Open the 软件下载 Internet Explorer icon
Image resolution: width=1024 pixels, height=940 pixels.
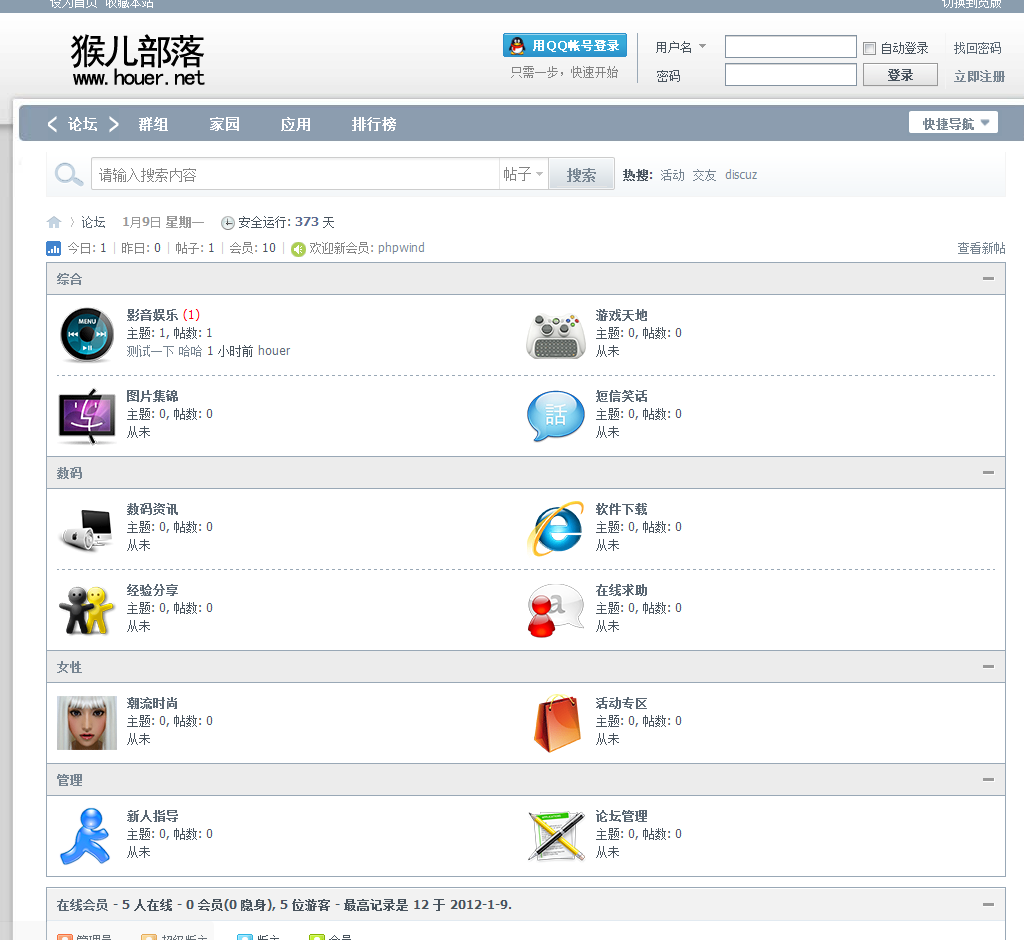pos(556,529)
